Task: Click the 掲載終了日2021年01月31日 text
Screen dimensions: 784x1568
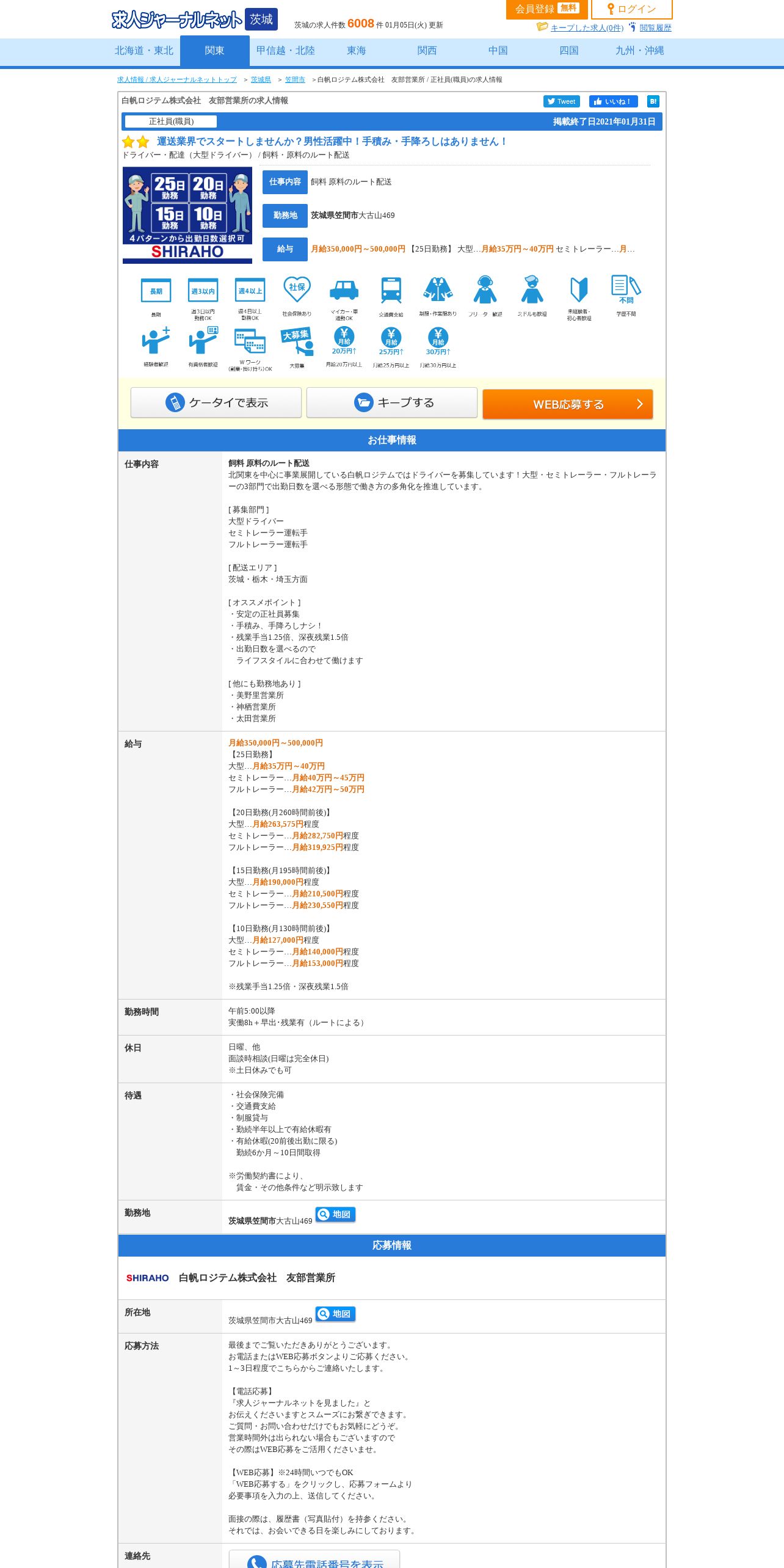Action: (x=604, y=122)
